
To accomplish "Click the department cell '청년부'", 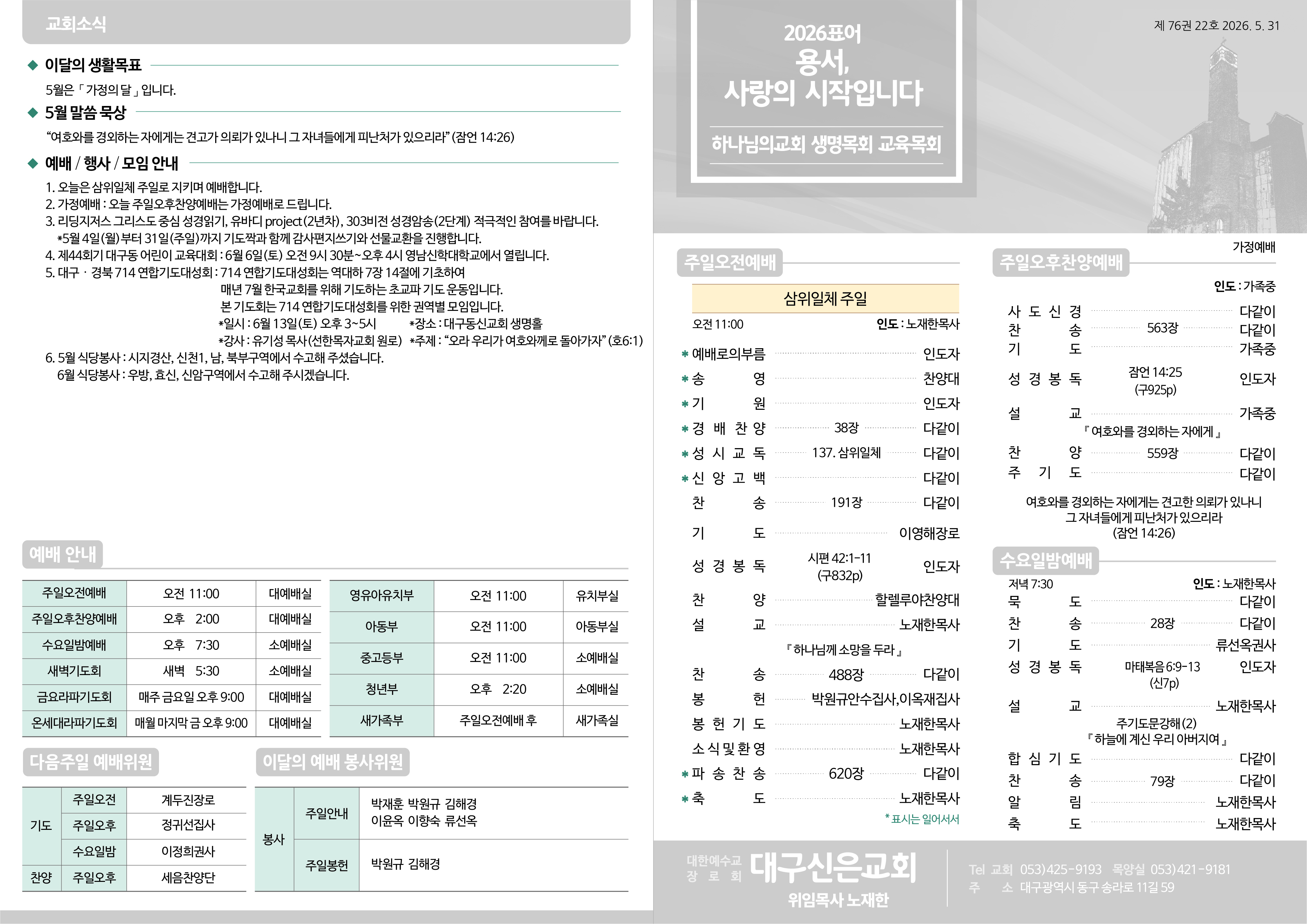I will point(382,690).
